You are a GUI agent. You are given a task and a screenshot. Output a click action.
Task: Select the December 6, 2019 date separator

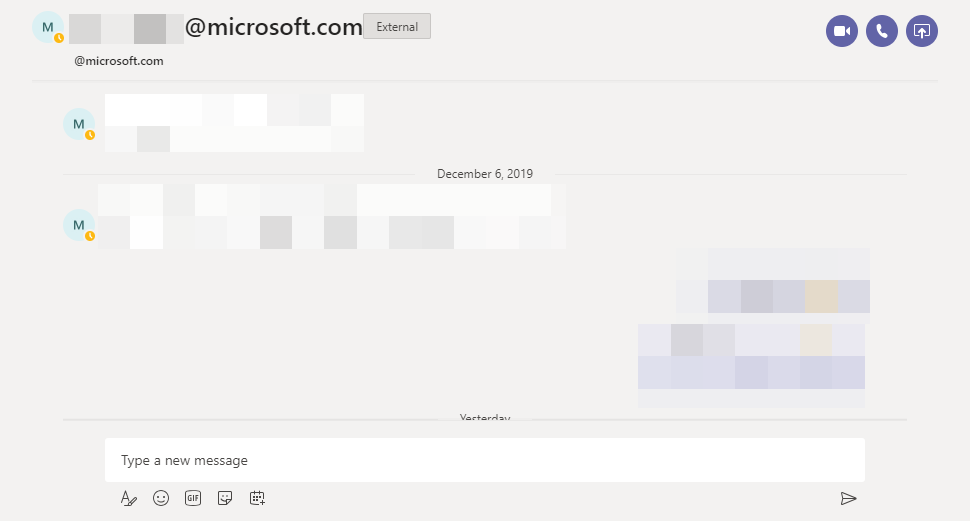pyautogui.click(x=484, y=174)
